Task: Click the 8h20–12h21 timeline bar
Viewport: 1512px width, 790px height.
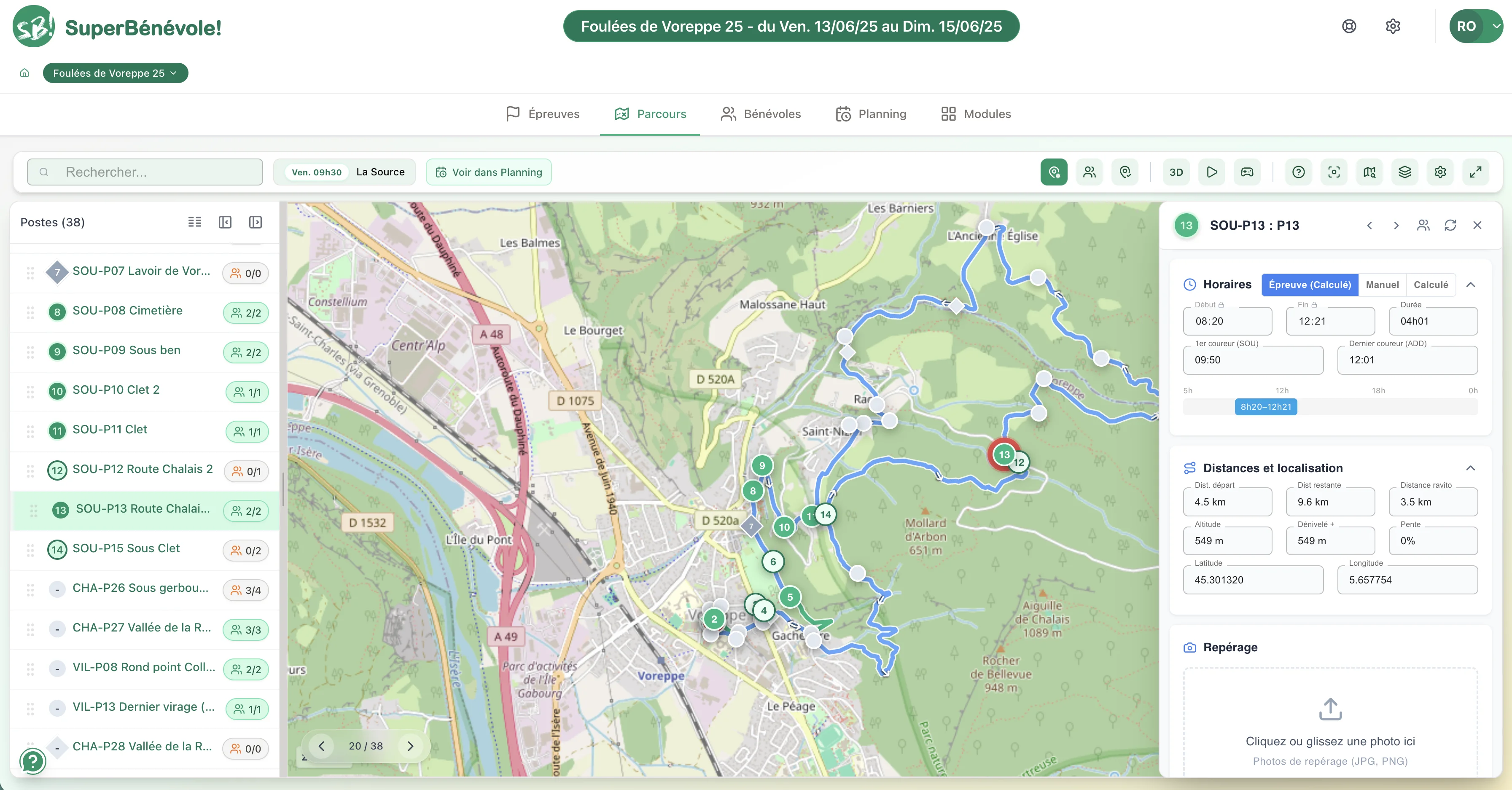Action: [x=1265, y=407]
